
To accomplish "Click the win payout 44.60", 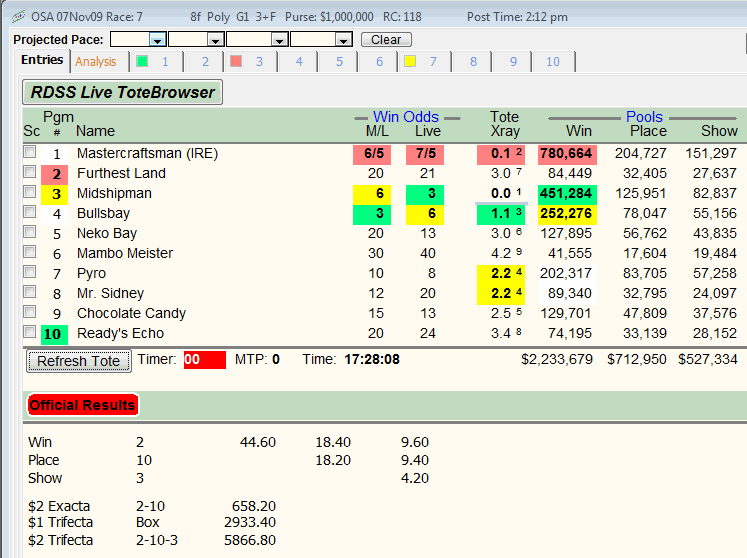I will tap(258, 442).
